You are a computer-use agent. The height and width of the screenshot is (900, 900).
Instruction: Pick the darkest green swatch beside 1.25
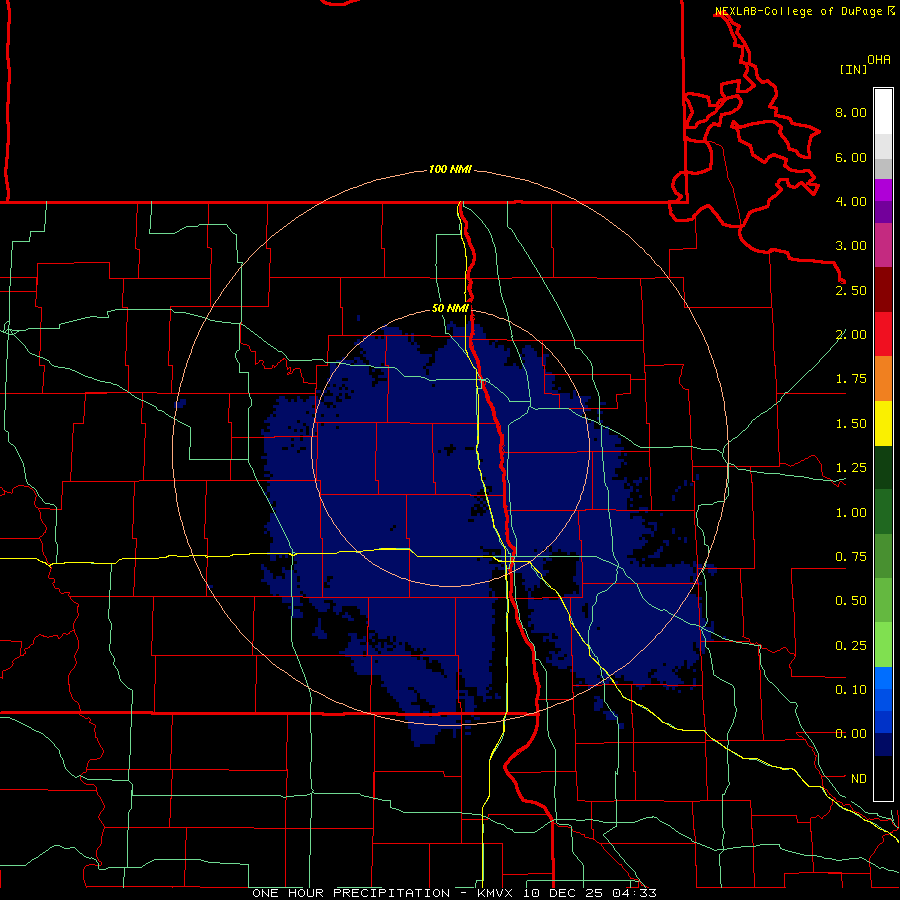[883, 468]
